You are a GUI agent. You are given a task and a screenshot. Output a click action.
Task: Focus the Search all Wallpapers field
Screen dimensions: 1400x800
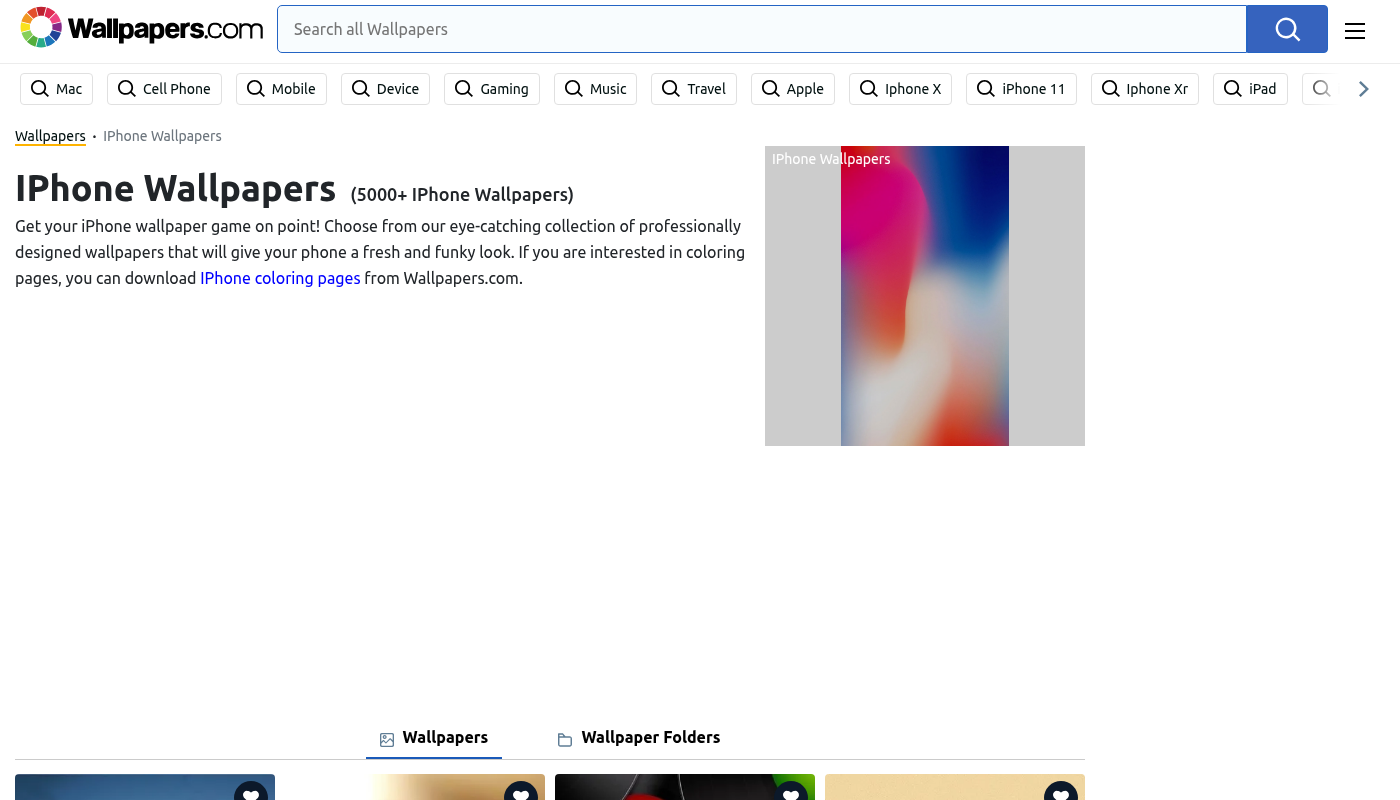[761, 29]
